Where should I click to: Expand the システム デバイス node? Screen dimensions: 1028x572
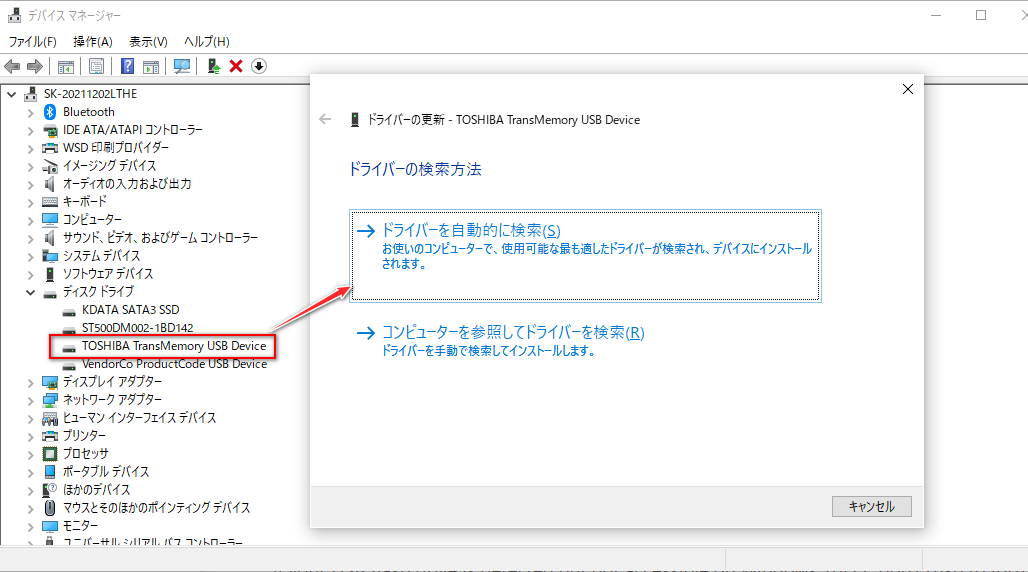tap(30, 256)
